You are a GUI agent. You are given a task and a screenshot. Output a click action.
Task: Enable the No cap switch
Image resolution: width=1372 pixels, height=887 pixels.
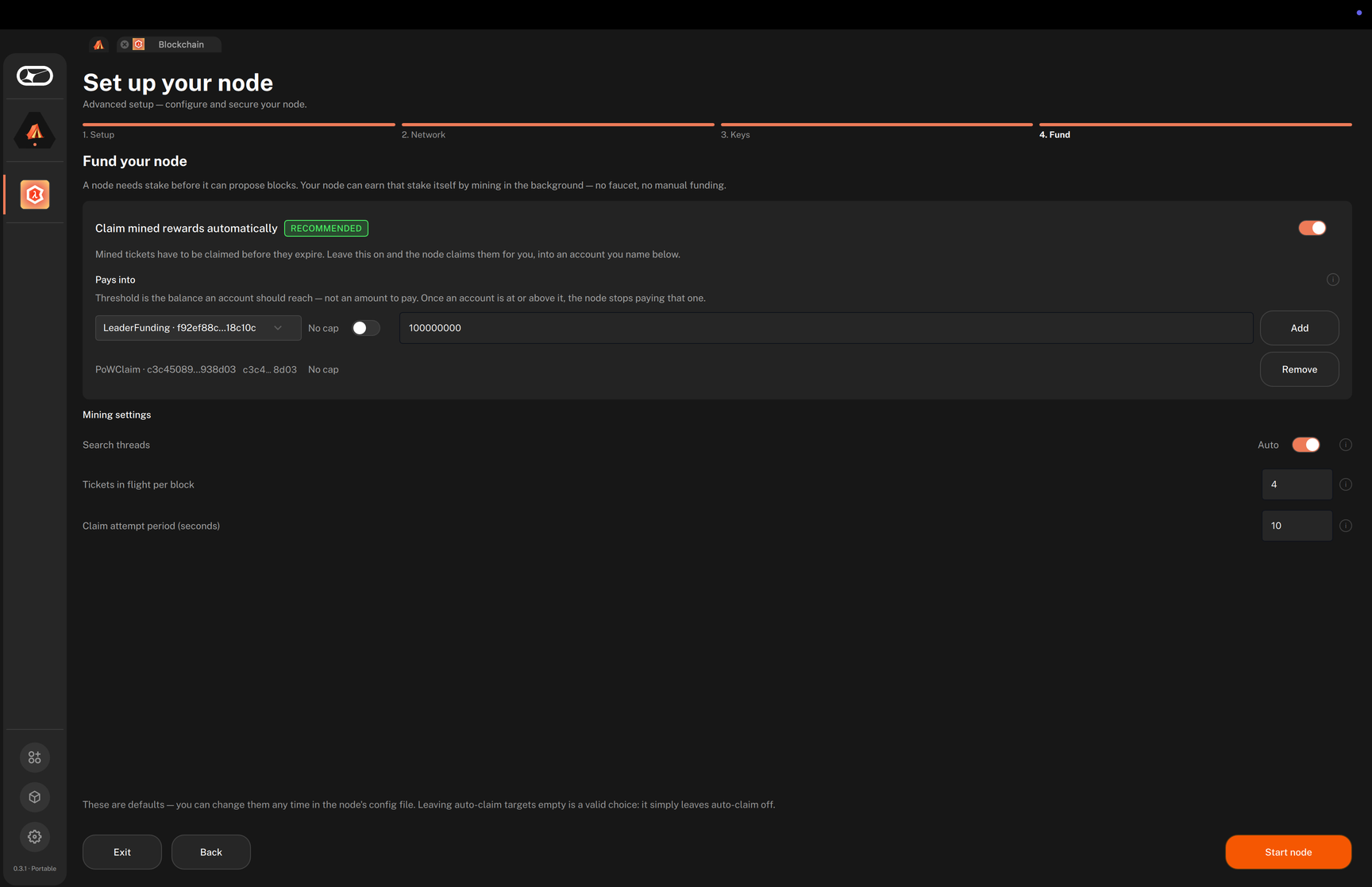[366, 328]
